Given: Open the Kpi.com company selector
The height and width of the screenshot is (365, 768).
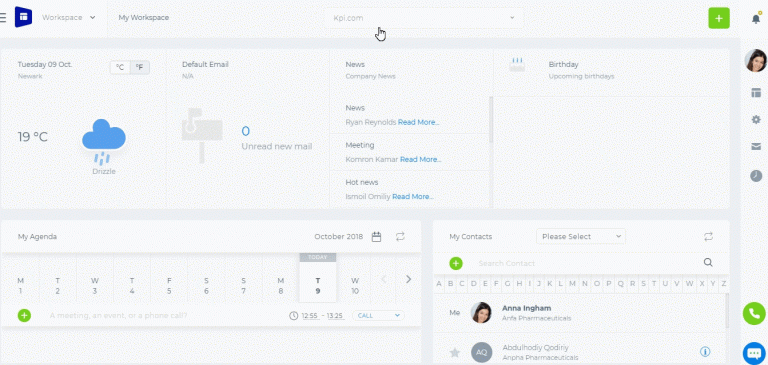Looking at the screenshot, I should coord(424,18).
